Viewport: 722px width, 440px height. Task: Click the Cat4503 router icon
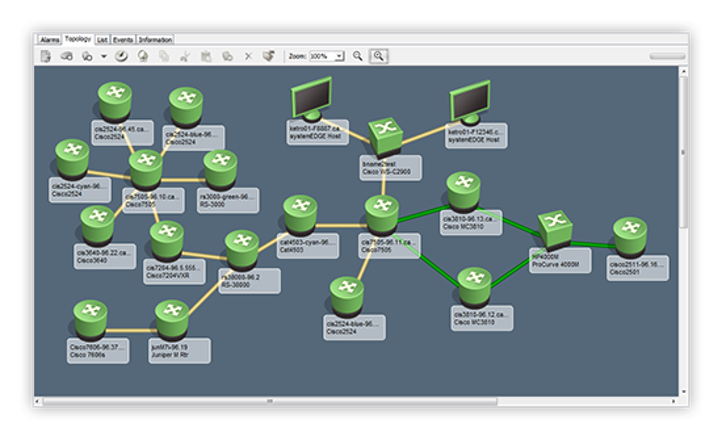click(299, 213)
